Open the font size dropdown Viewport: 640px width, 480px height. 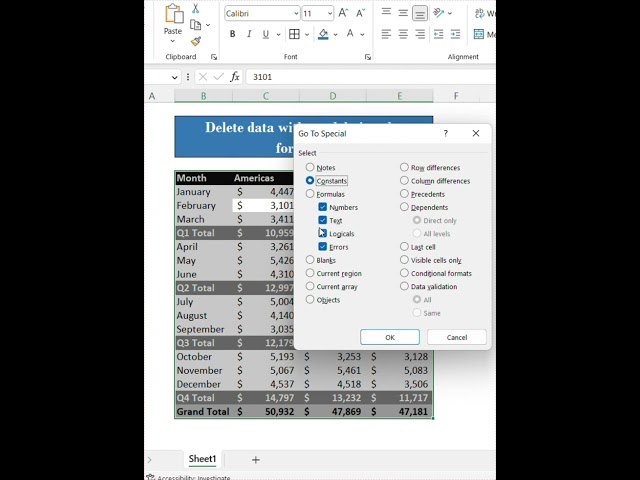[x=329, y=13]
